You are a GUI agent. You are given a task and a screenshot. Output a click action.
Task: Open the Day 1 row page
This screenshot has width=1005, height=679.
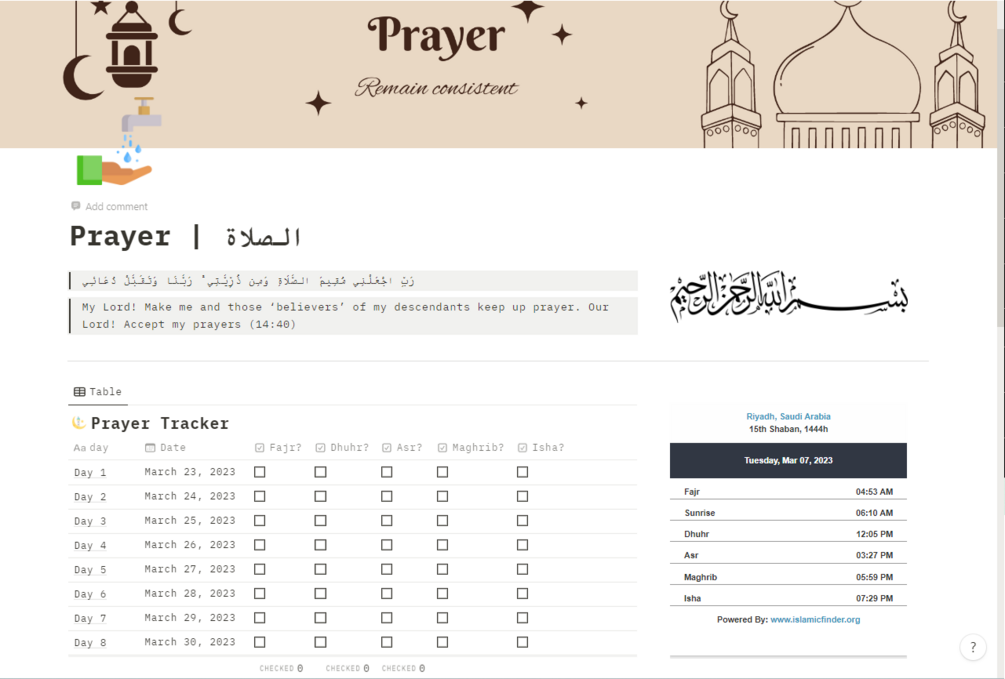[90, 473]
